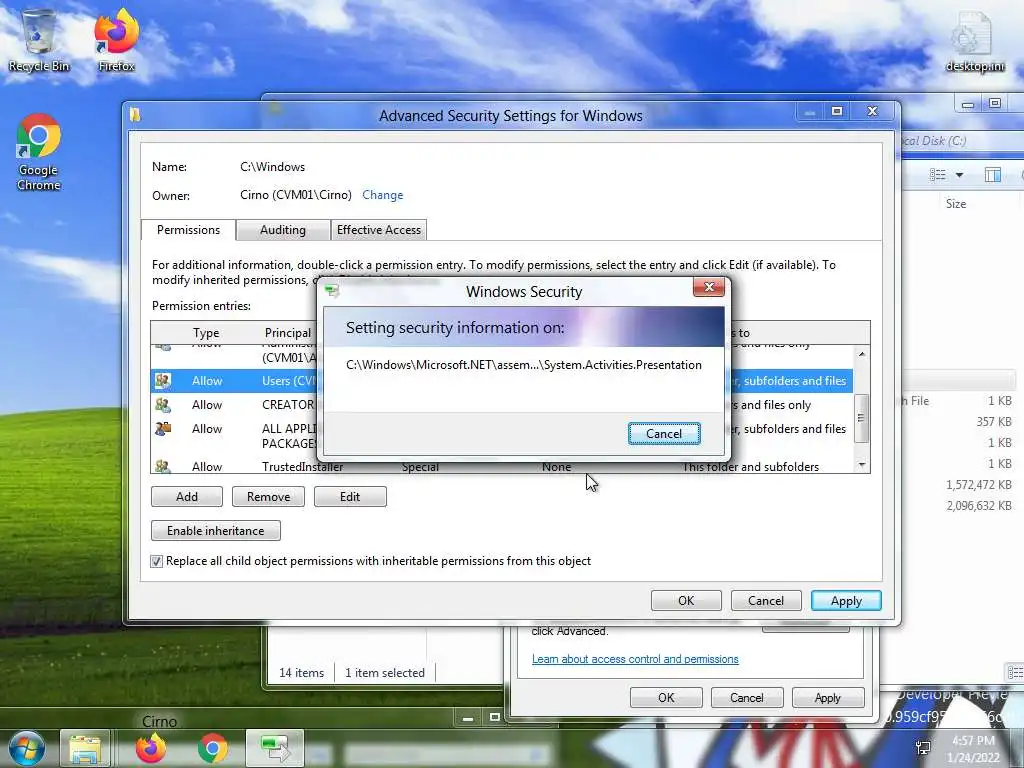Click the preview pane icon in Explorer
Image resolution: width=1024 pixels, height=768 pixels.
click(x=993, y=174)
